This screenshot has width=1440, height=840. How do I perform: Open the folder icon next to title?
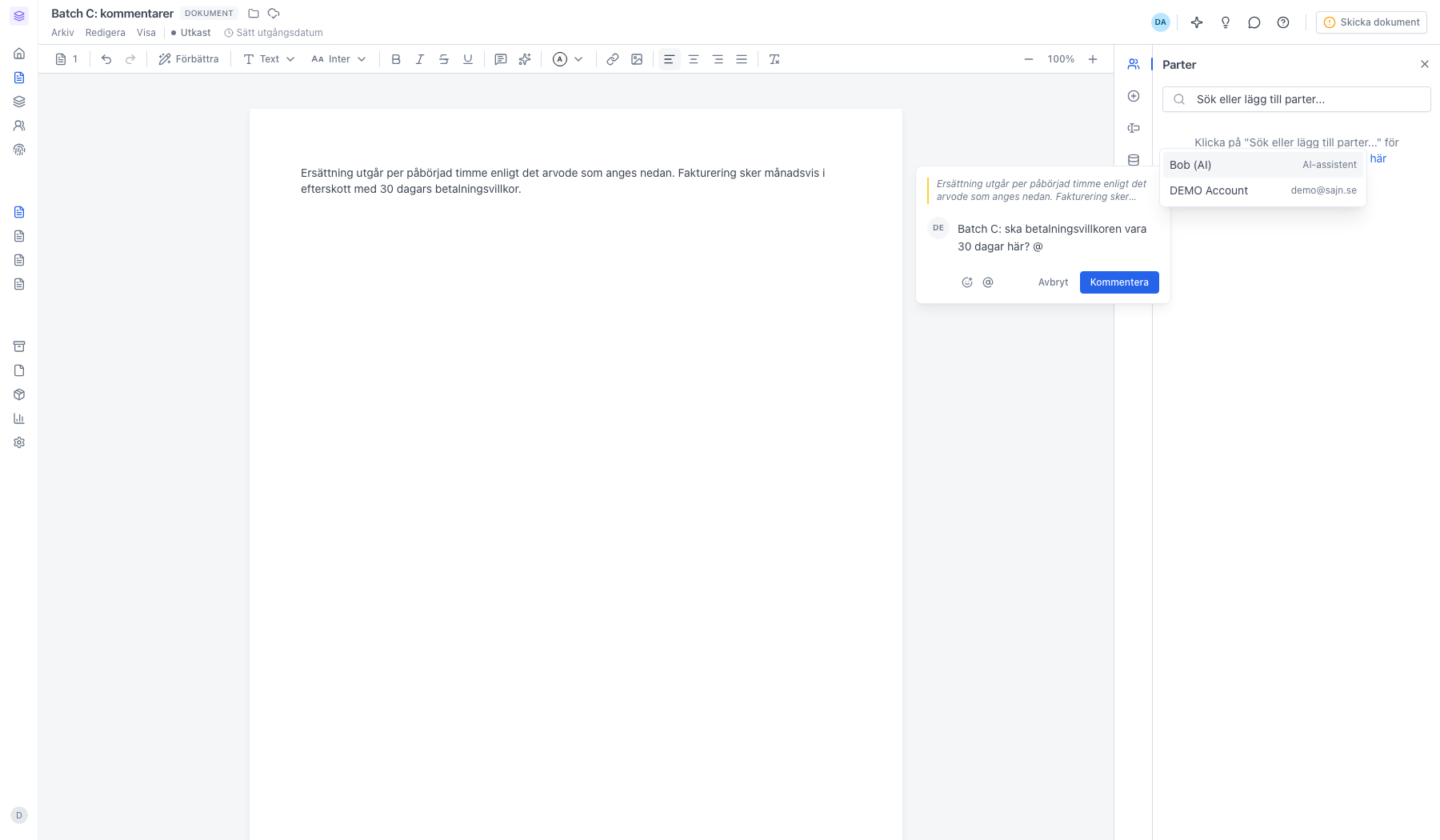[x=254, y=14]
